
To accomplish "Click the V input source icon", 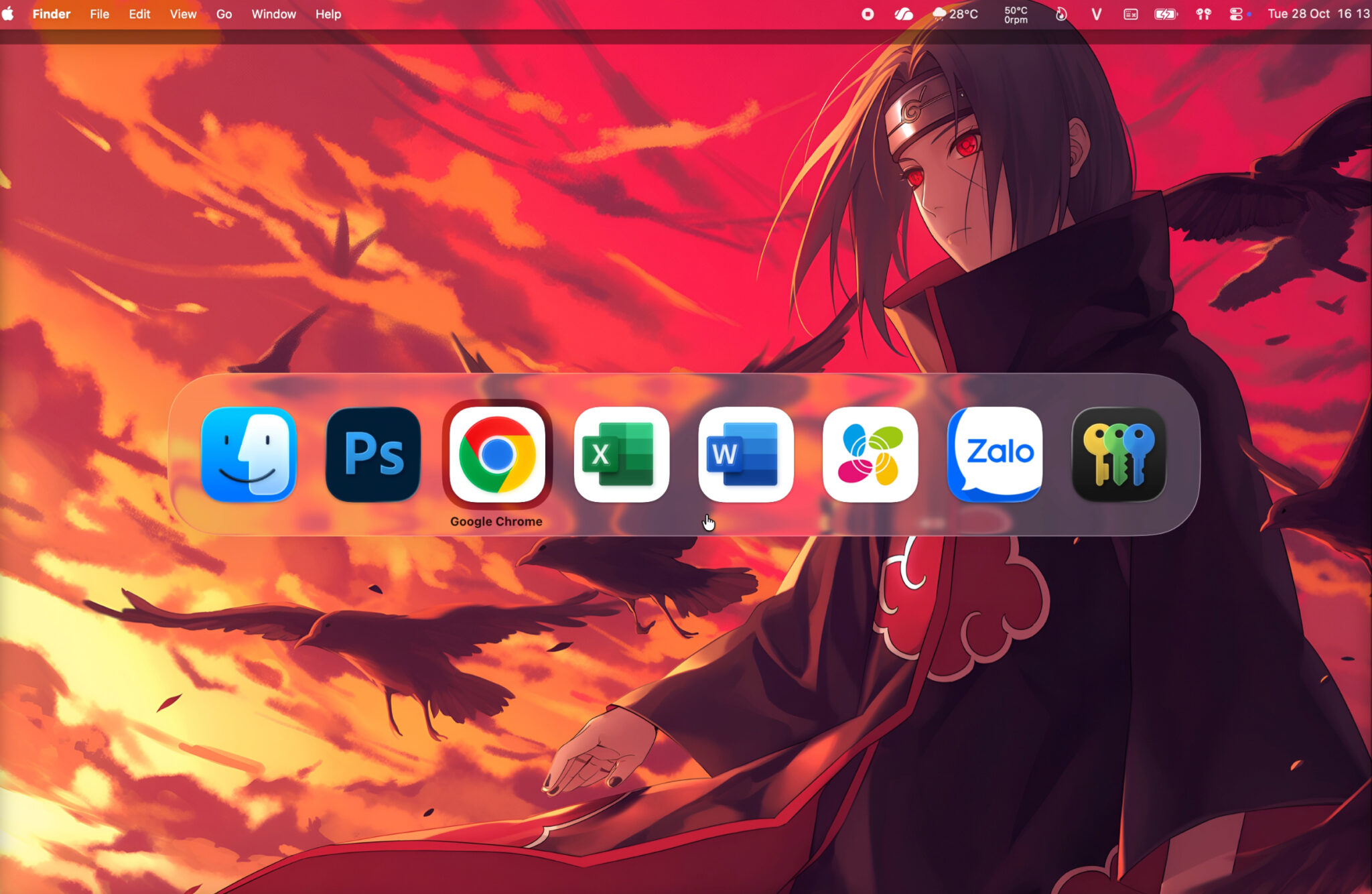I will 1096,14.
